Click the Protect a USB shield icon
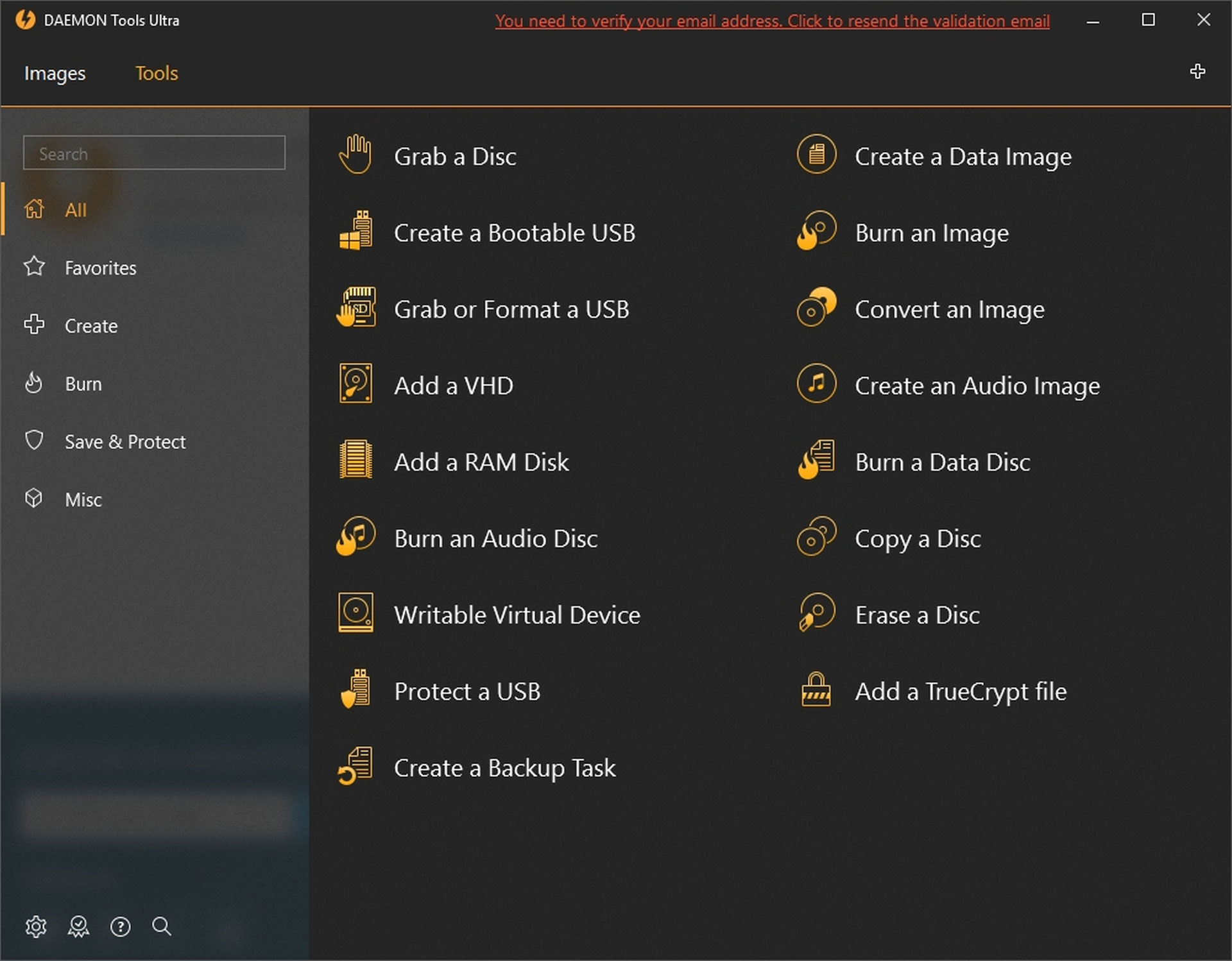 pyautogui.click(x=355, y=689)
